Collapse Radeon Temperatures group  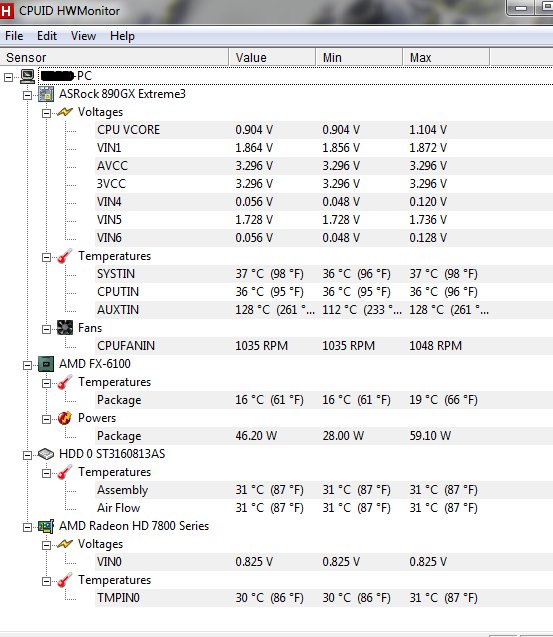coord(46,581)
